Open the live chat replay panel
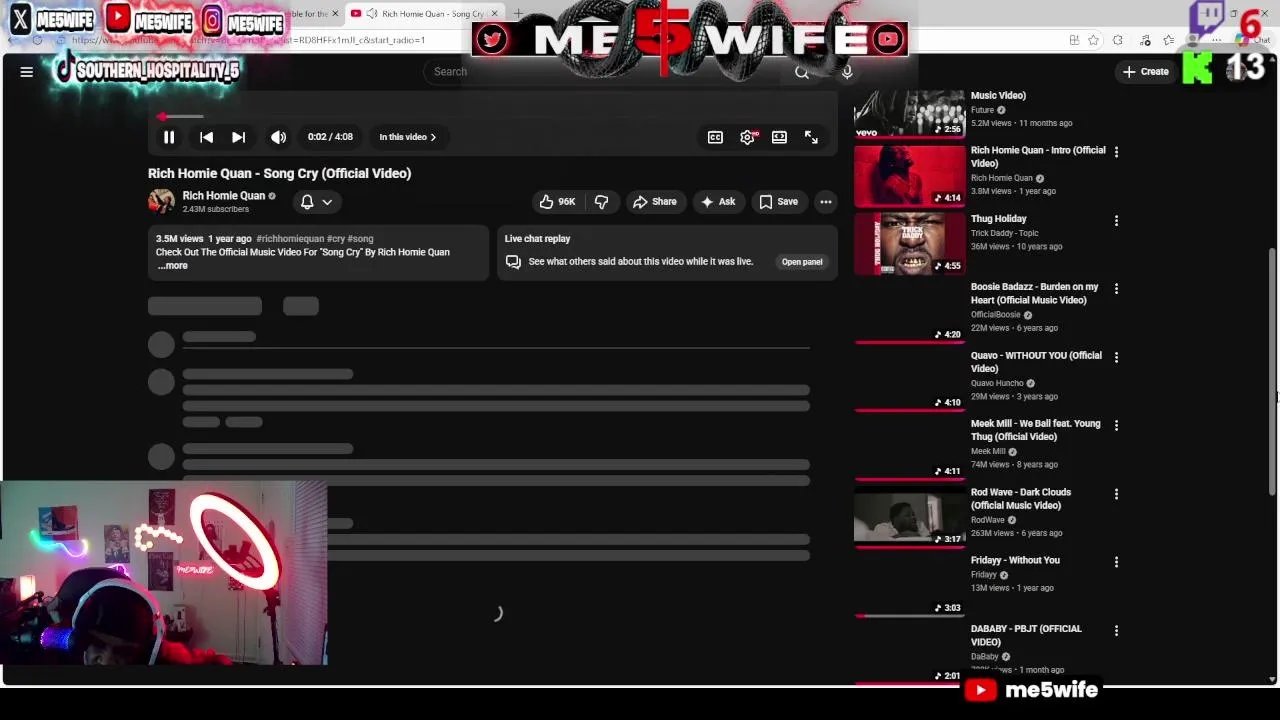 [x=802, y=262]
